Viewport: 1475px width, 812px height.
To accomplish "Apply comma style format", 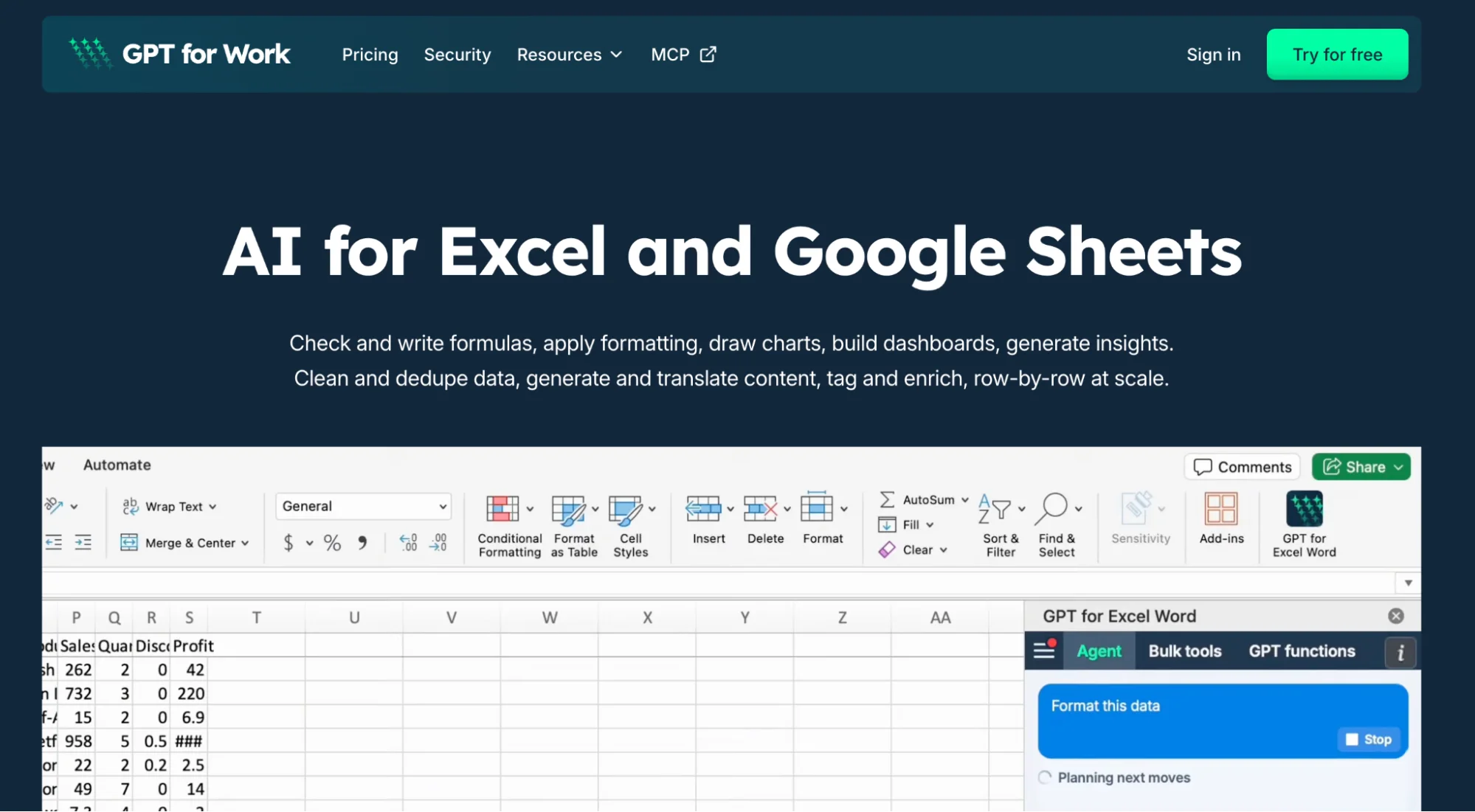I will click(362, 544).
